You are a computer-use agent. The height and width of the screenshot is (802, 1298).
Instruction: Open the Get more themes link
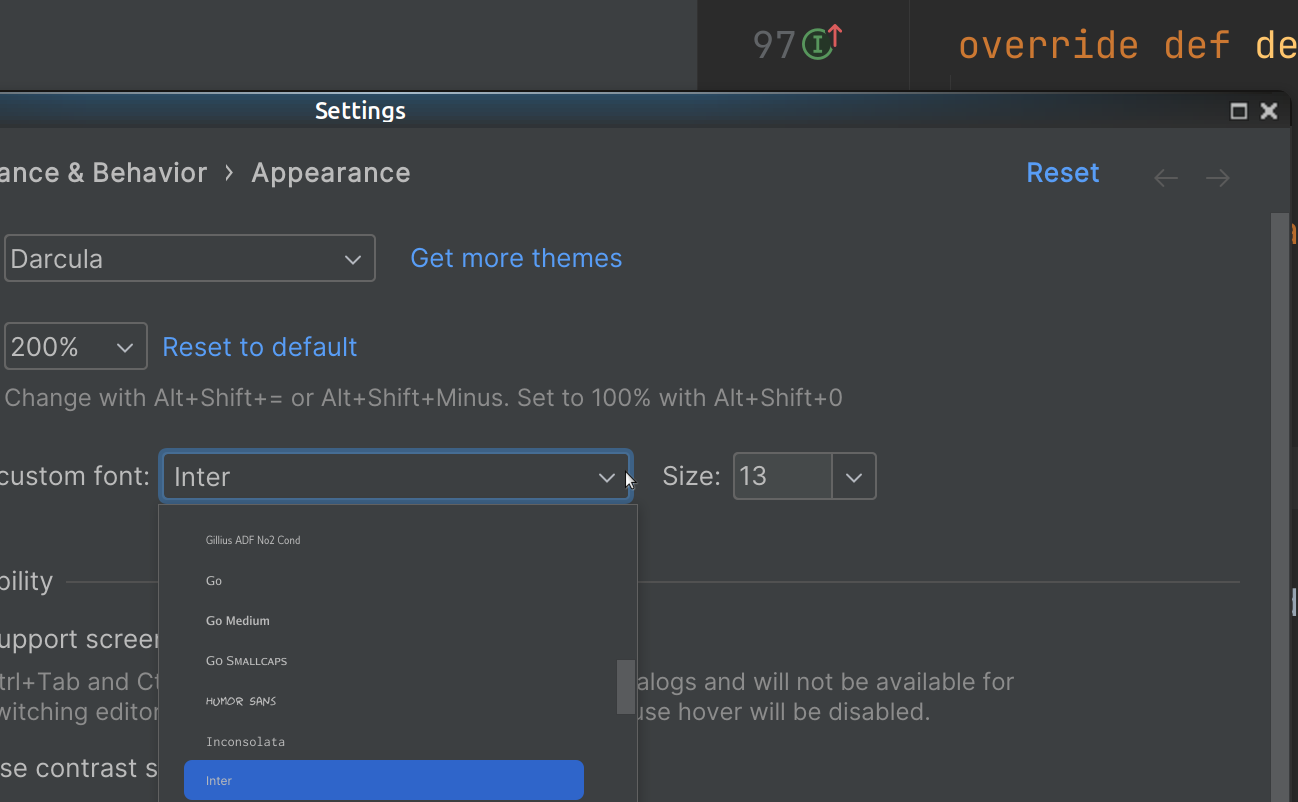tap(516, 258)
